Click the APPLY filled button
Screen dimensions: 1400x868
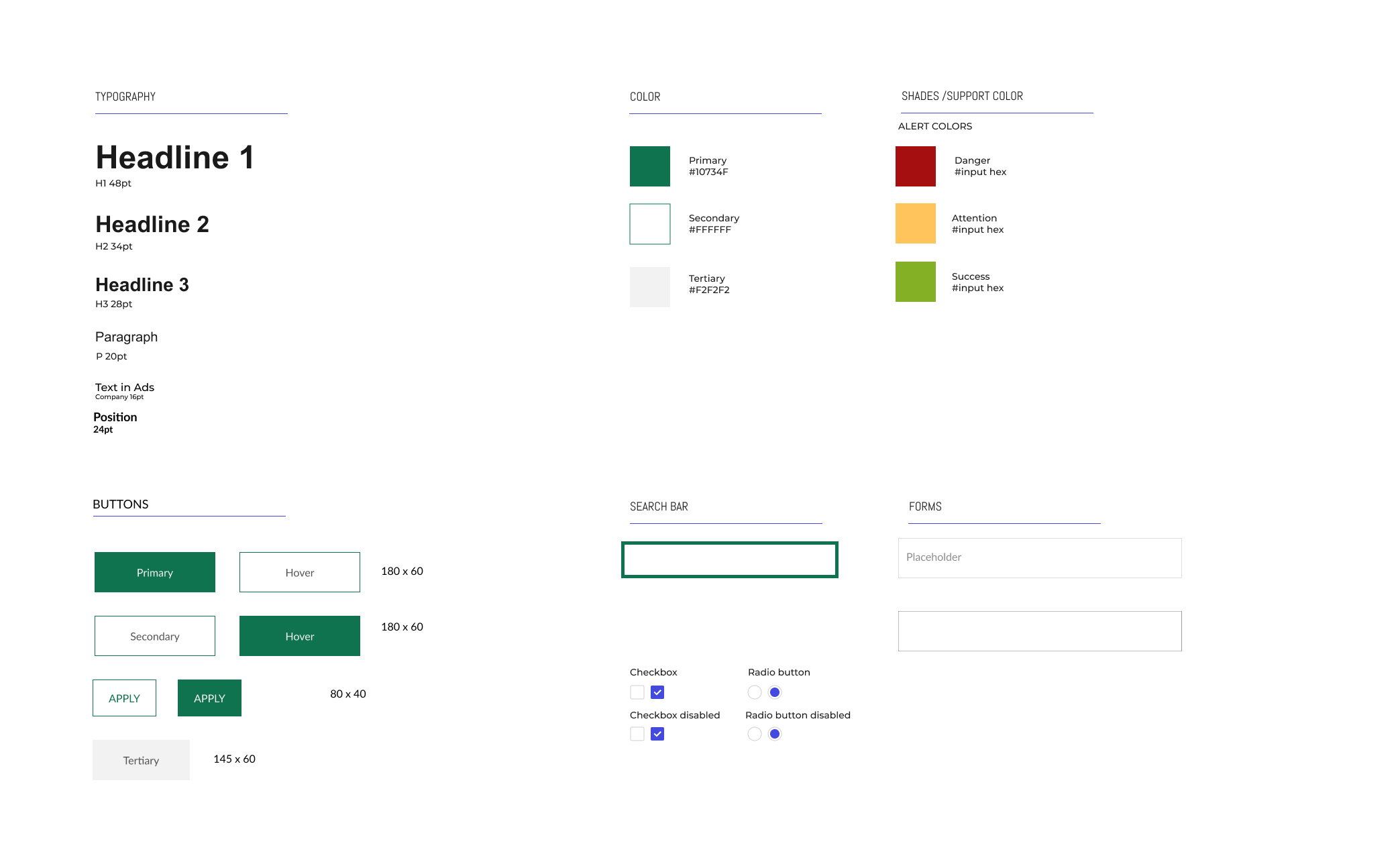coord(207,697)
